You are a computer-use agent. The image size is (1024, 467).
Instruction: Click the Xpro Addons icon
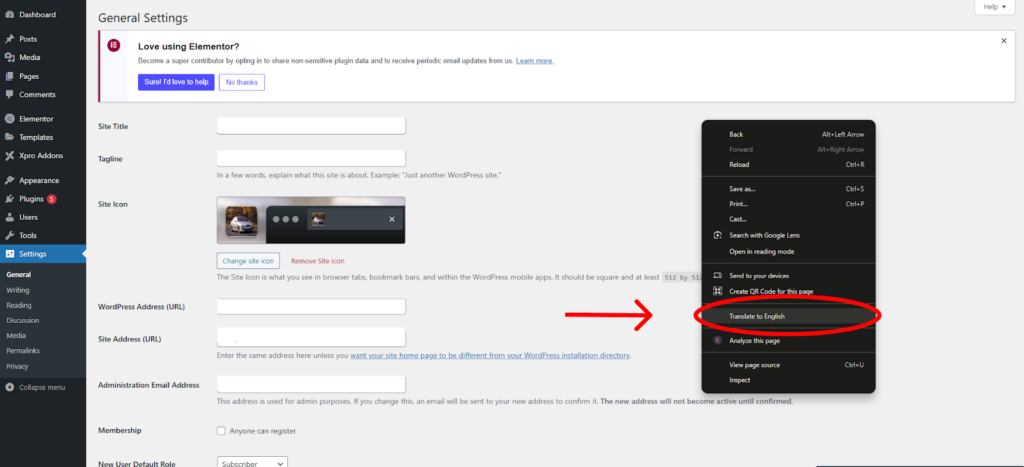pos(10,156)
